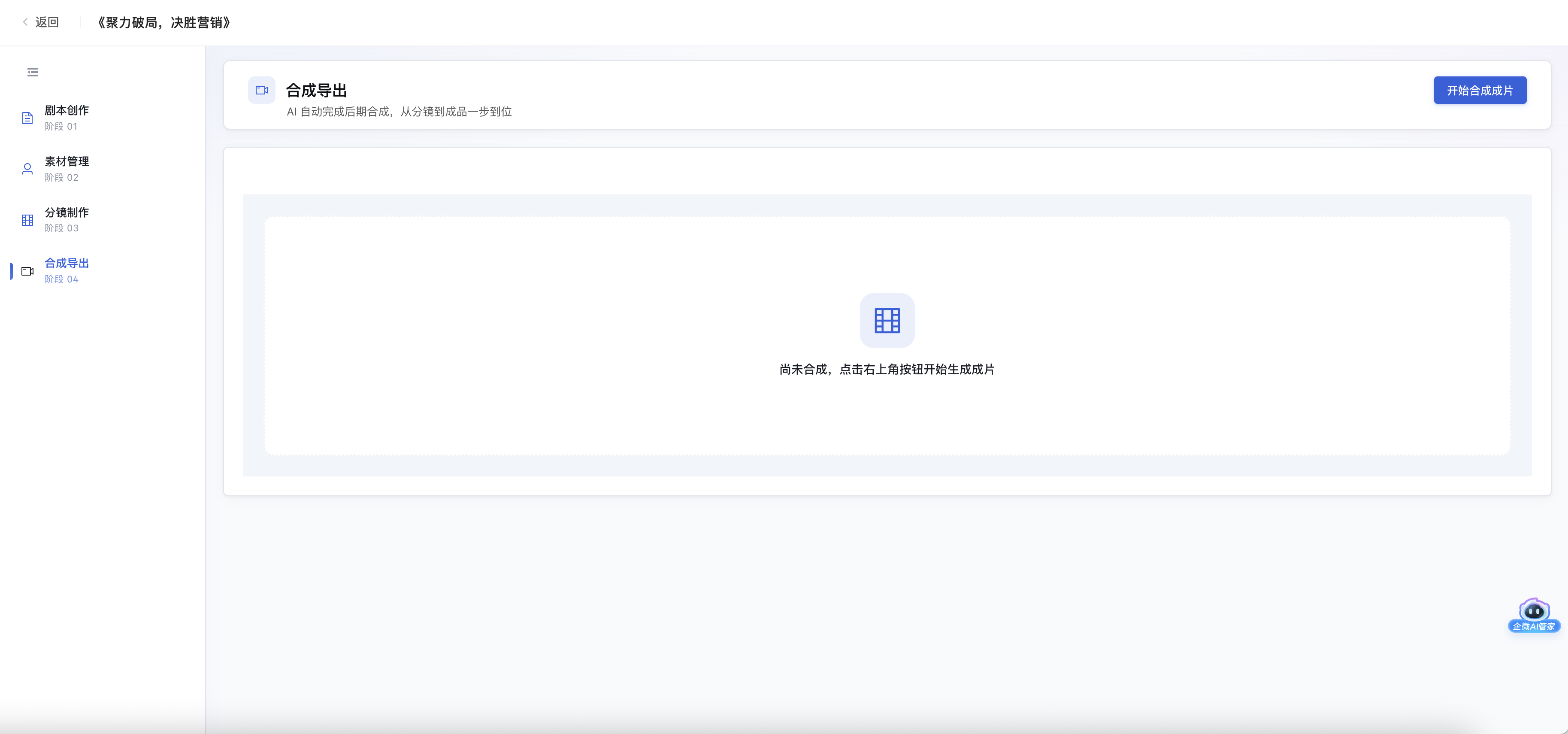Click the 合成导出 page heading
Viewport: 1568px width, 734px height.
[x=317, y=91]
